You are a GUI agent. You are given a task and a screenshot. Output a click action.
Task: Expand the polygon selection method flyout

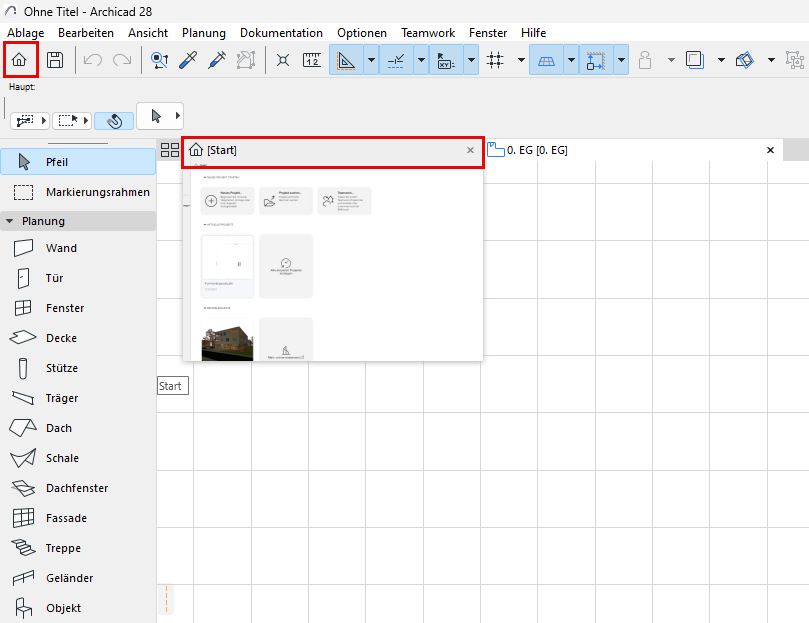pos(44,121)
